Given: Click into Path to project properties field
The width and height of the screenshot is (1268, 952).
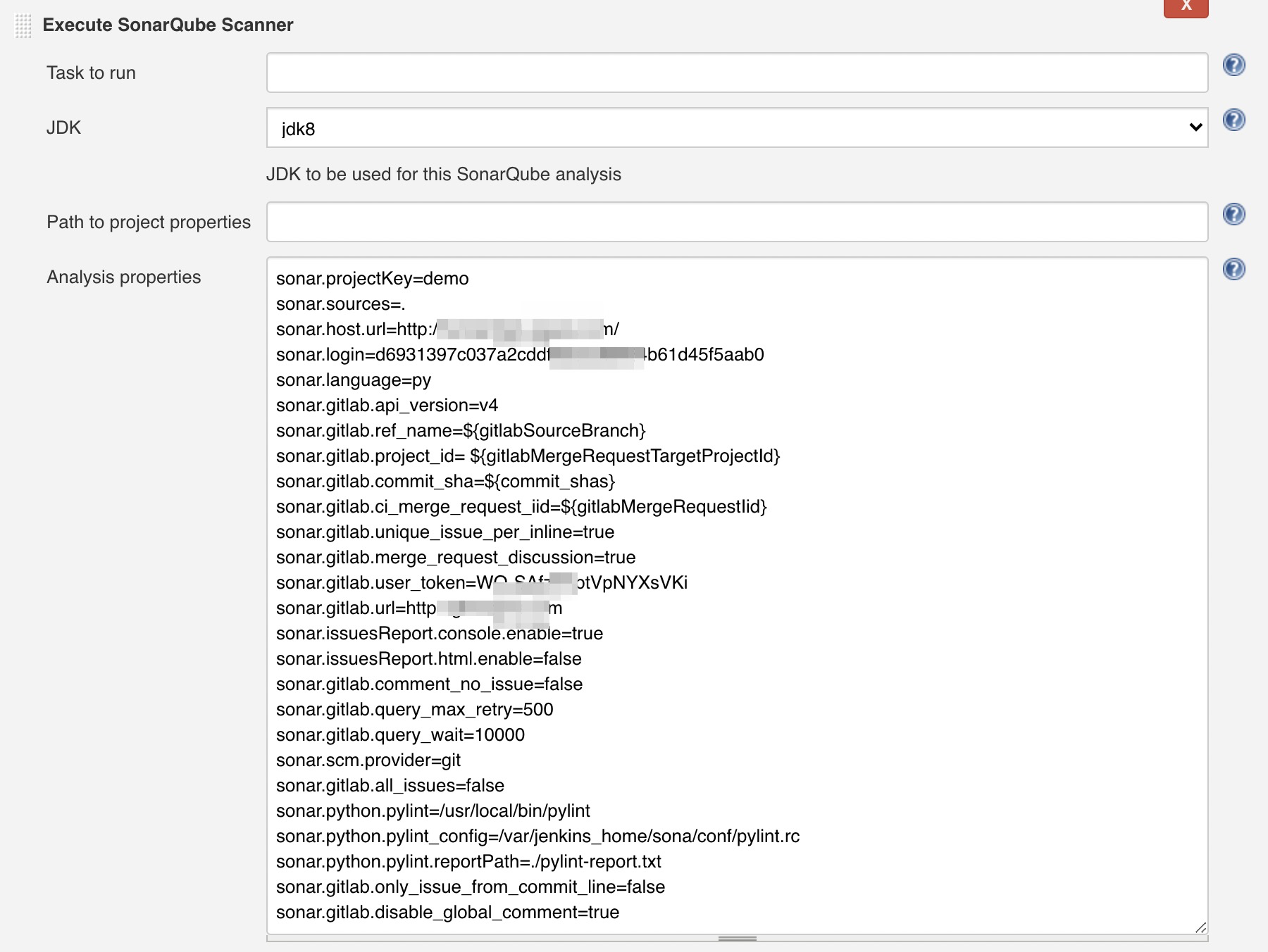Looking at the screenshot, I should pyautogui.click(x=736, y=223).
